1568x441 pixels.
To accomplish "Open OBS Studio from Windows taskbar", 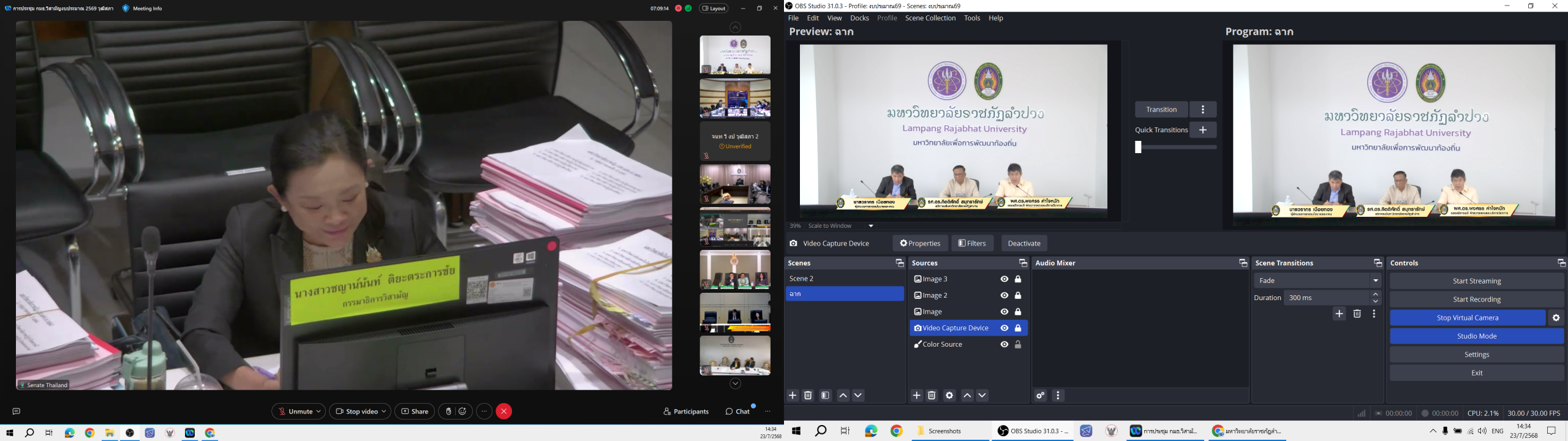I will coord(1032,431).
